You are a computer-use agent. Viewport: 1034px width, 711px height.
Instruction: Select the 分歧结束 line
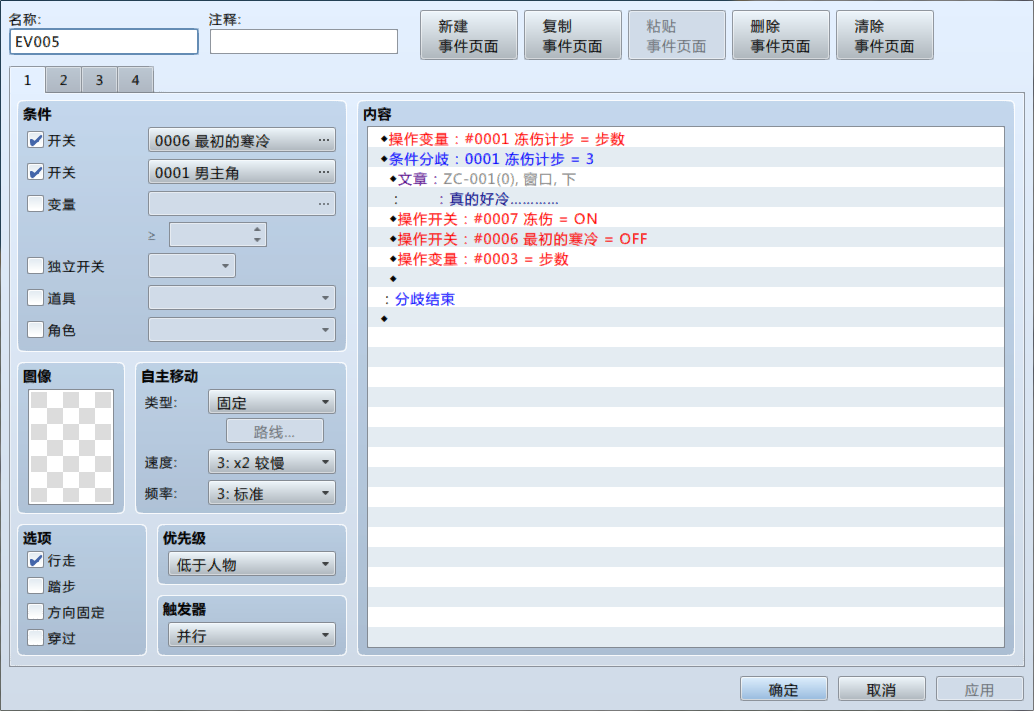(686, 299)
